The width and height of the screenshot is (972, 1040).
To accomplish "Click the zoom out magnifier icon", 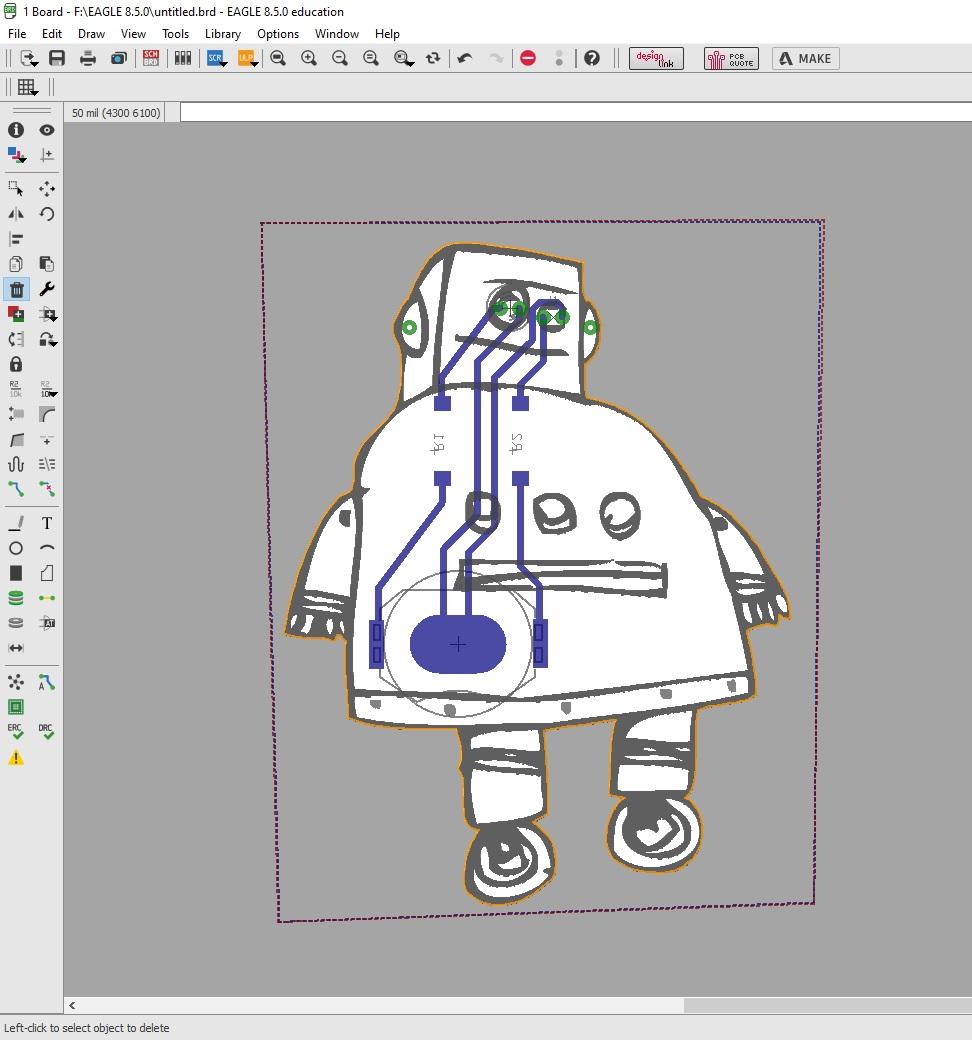I will click(340, 58).
